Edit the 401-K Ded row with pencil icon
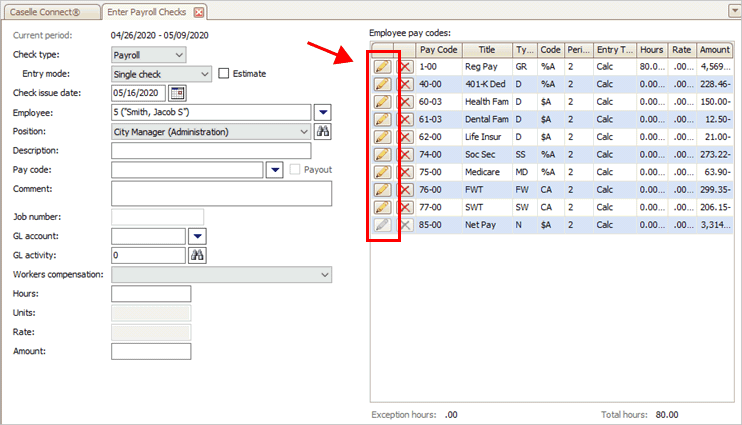Viewport: 742px width, 425px height. point(382,84)
